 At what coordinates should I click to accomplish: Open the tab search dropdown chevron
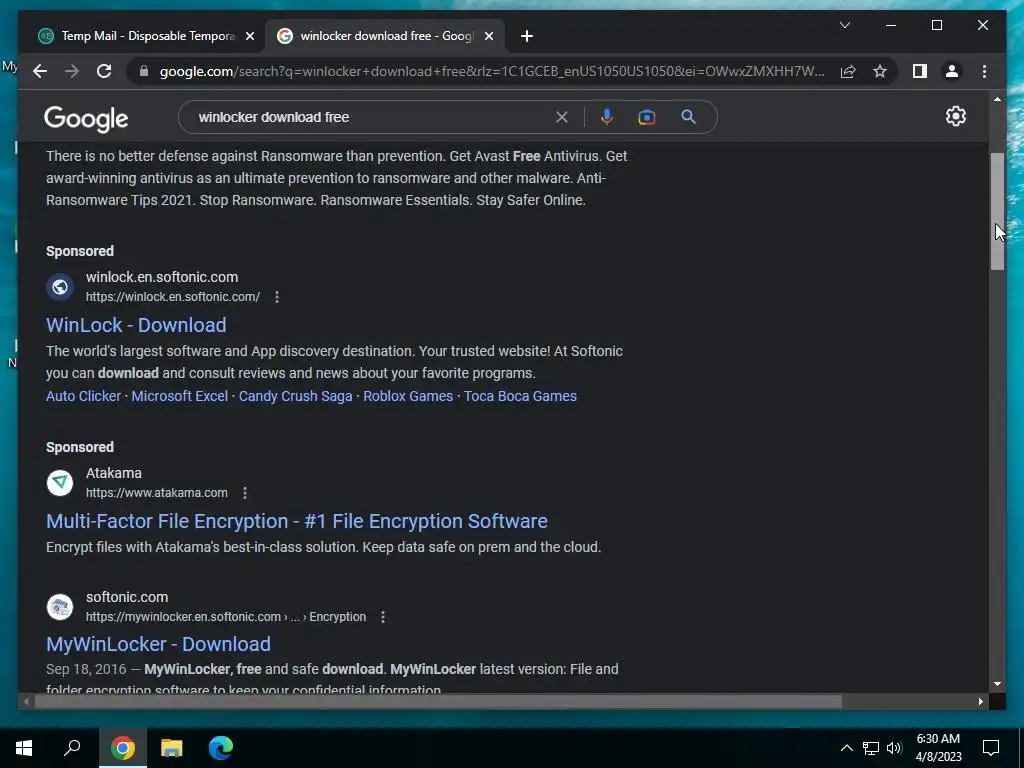[x=844, y=25]
